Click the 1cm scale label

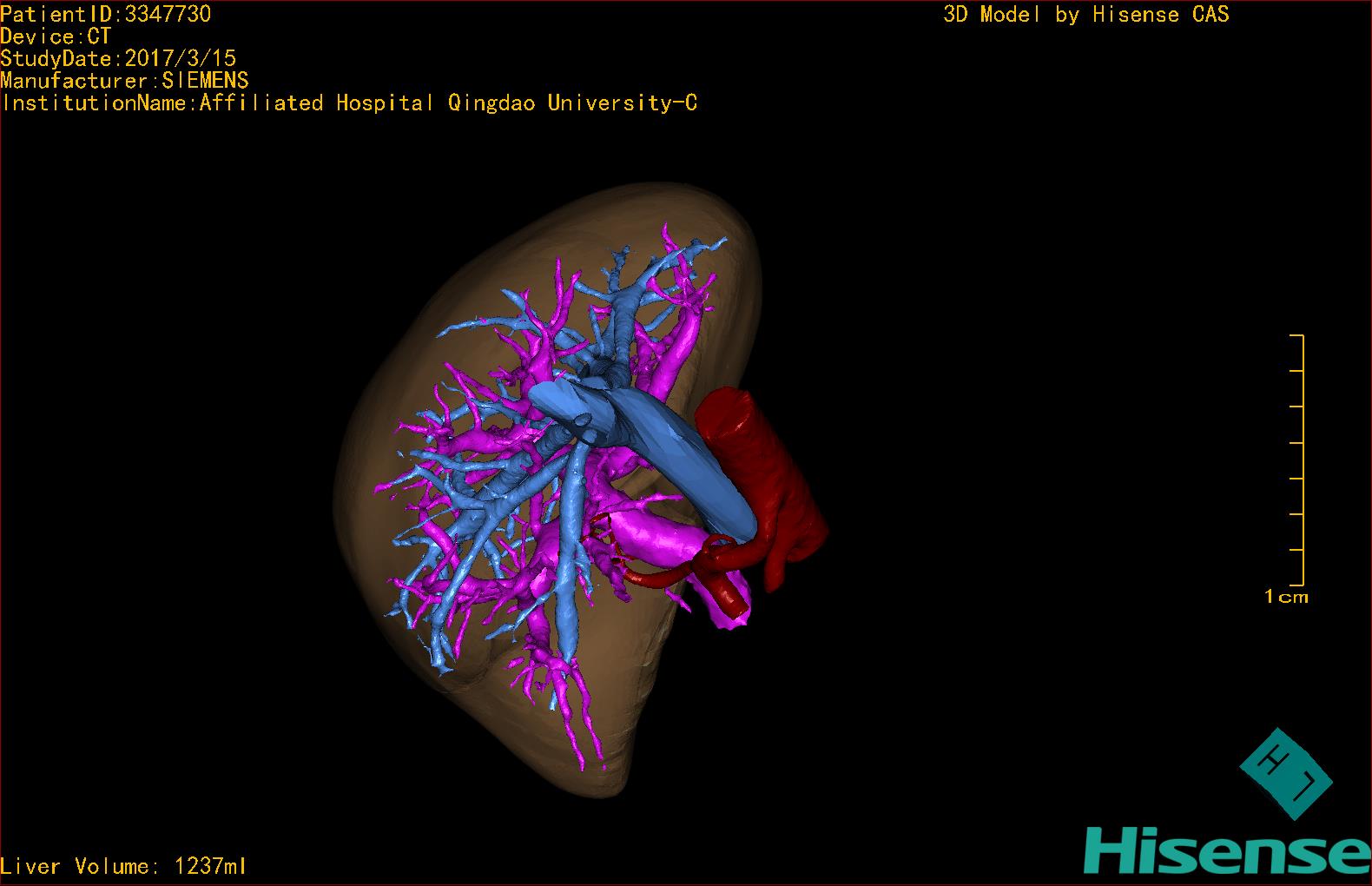coord(1286,597)
